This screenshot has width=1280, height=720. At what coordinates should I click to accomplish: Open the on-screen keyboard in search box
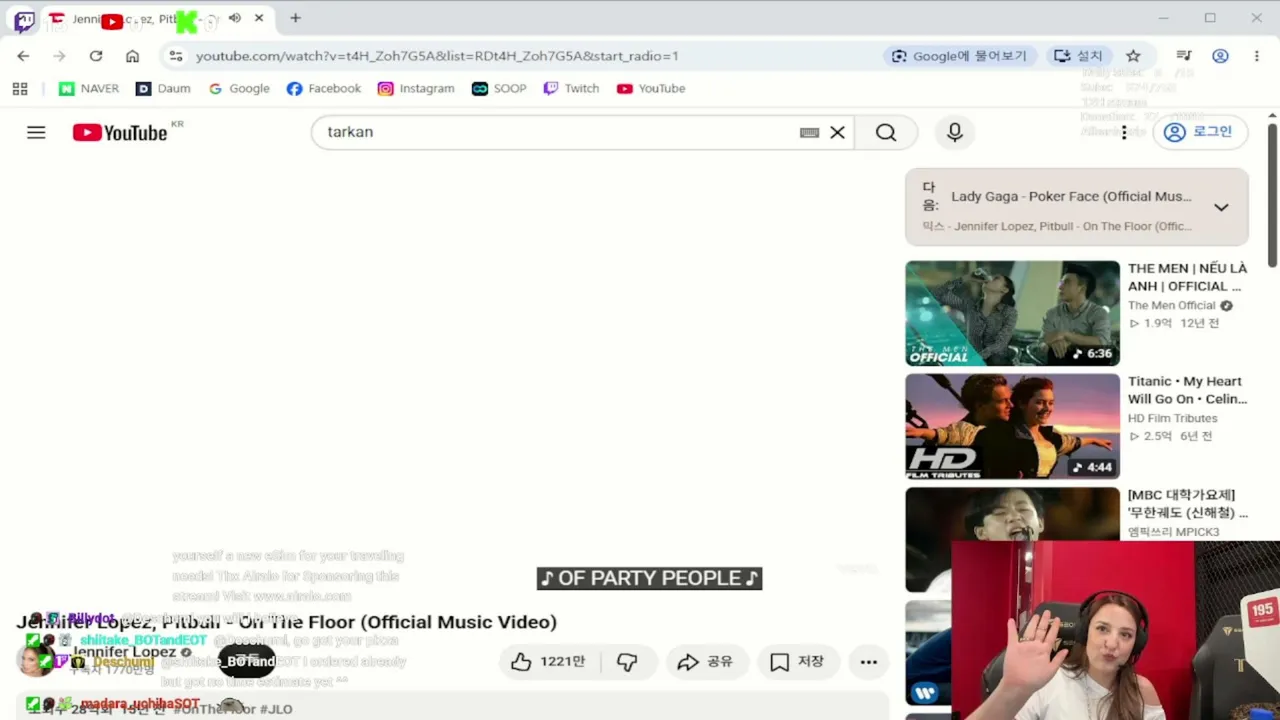tap(810, 132)
